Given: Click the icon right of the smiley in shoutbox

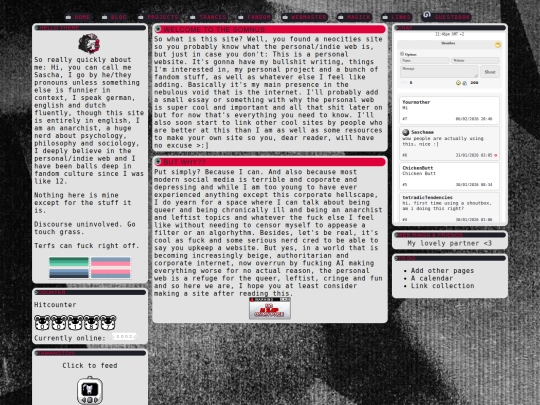Looking at the screenshot, I should coord(465,83).
